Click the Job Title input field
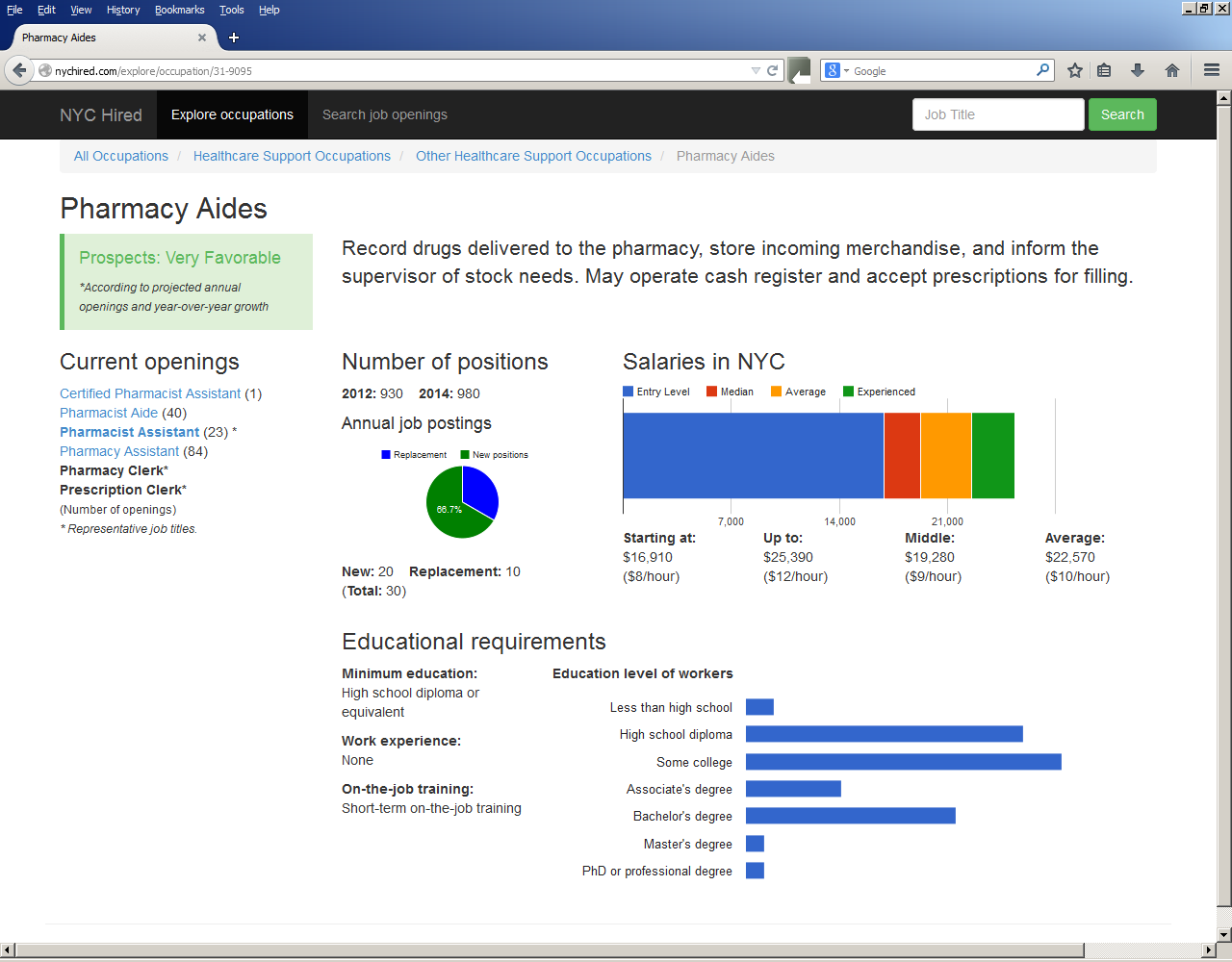This screenshot has height=962, width=1232. point(997,114)
